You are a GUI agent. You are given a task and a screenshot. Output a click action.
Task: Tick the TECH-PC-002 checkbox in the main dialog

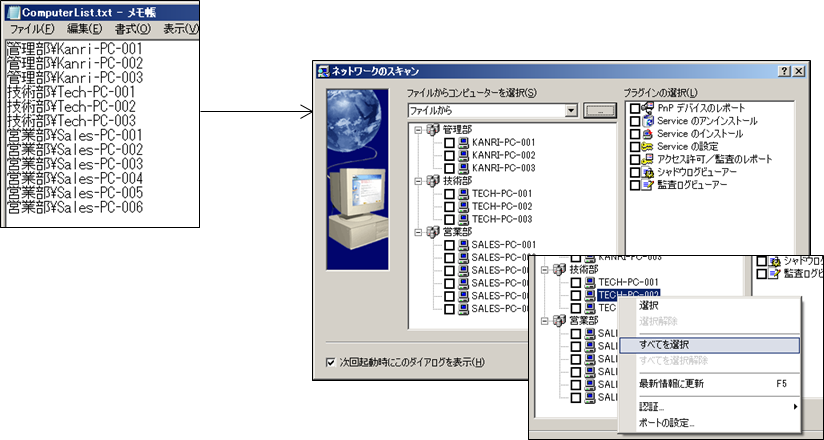450,206
